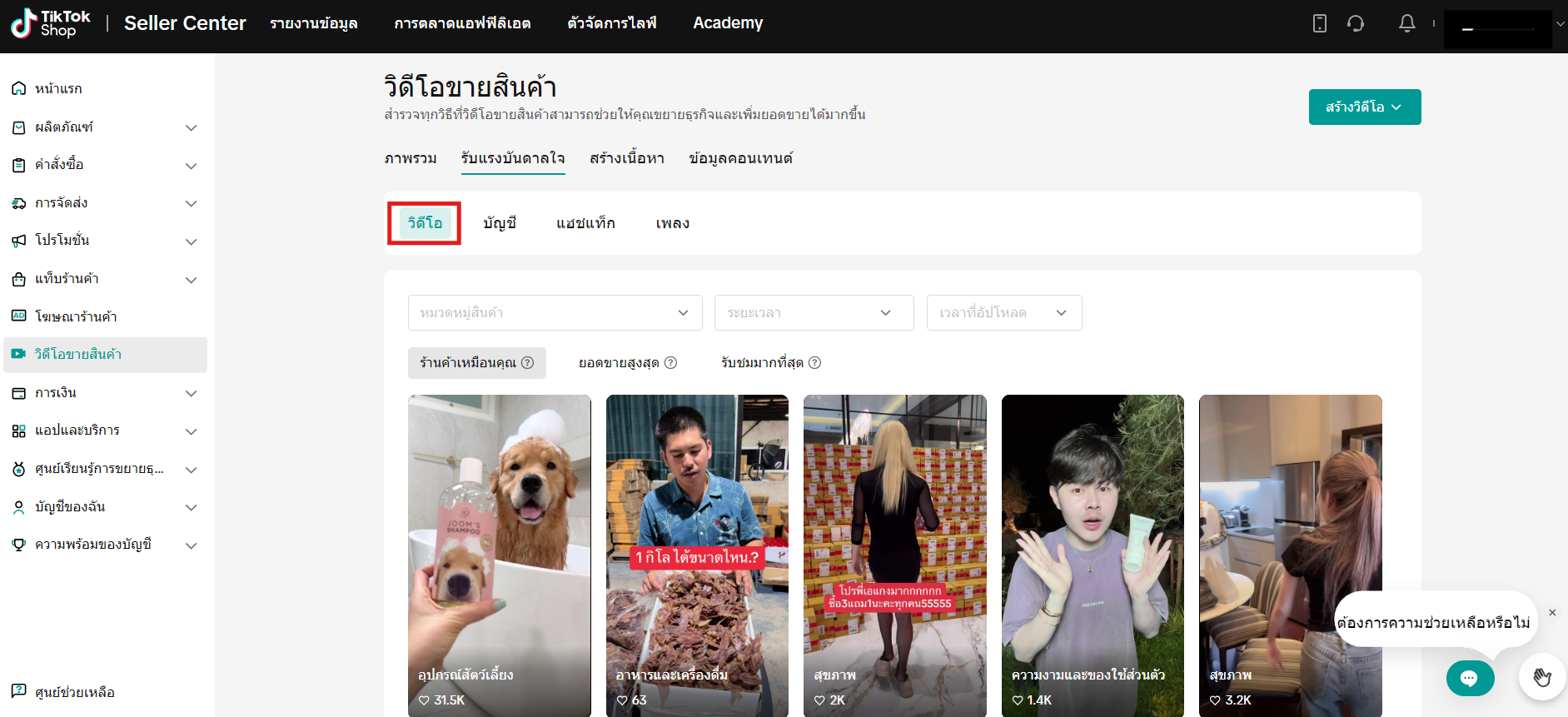This screenshot has height=717, width=1568.
Task: Expand the บัญชีของฉัน sidebar menu
Action: click(x=192, y=507)
